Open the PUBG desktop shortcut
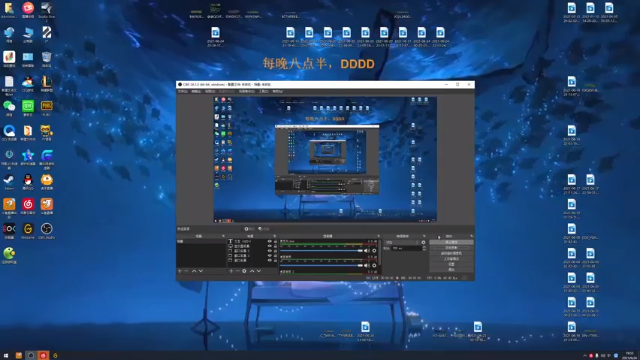 [47, 108]
